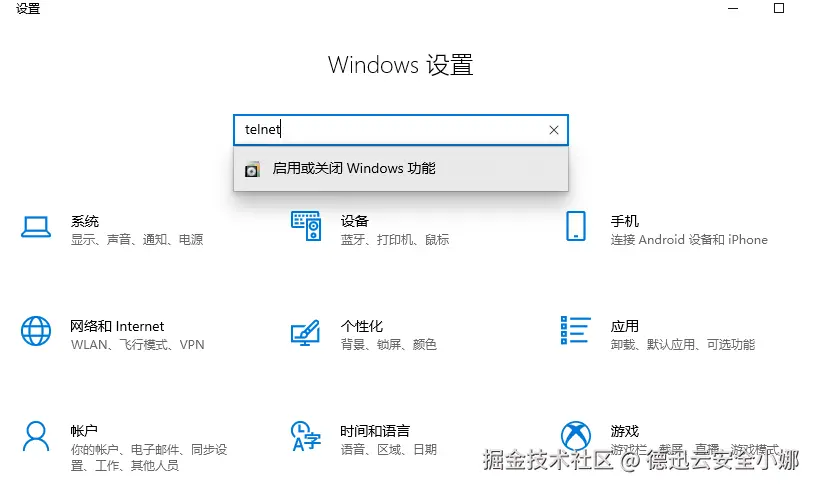Click the 个性化 paintbrush icon
The height and width of the screenshot is (488, 815).
pyautogui.click(x=306, y=333)
